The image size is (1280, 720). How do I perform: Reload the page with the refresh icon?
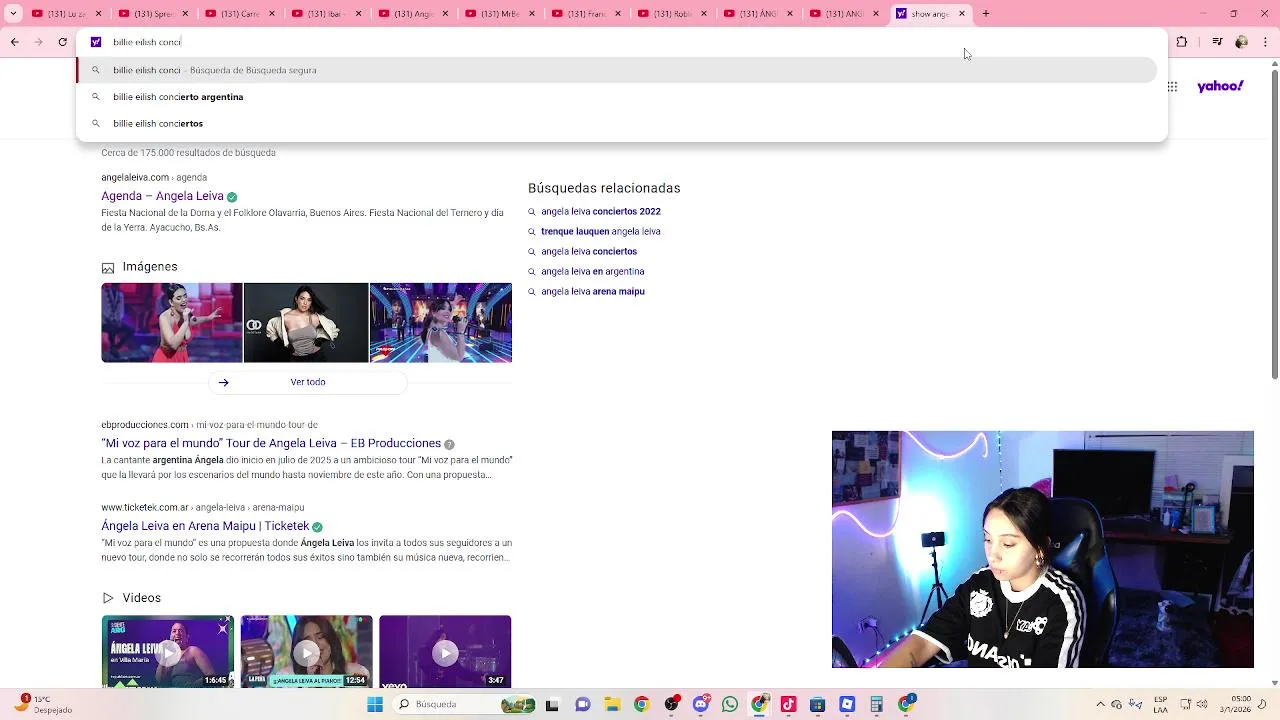[63, 42]
